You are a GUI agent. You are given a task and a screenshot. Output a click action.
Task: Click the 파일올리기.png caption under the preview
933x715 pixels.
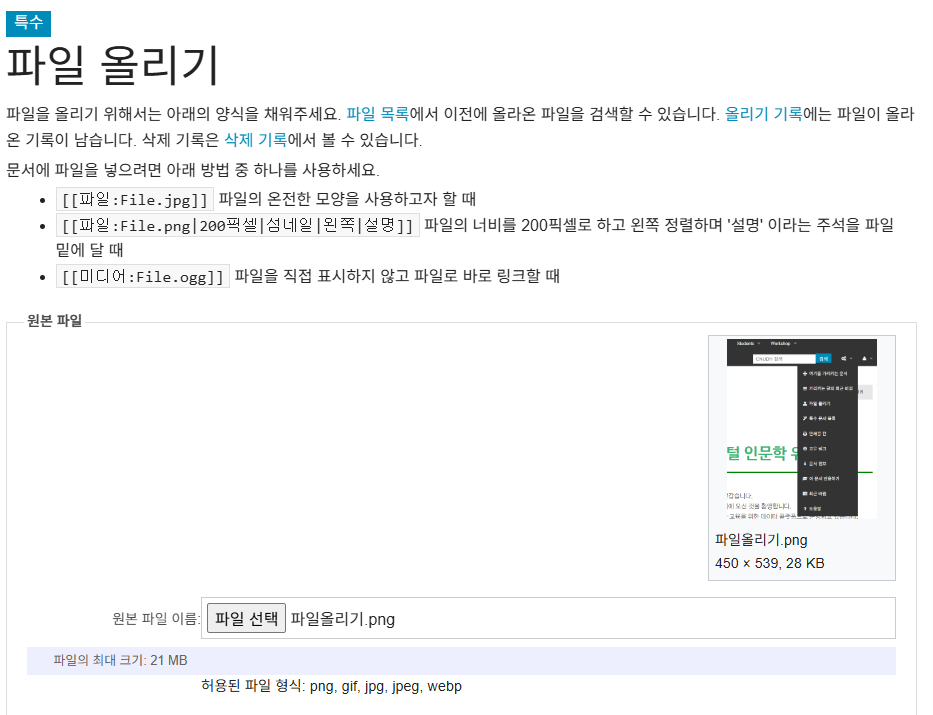click(761, 540)
